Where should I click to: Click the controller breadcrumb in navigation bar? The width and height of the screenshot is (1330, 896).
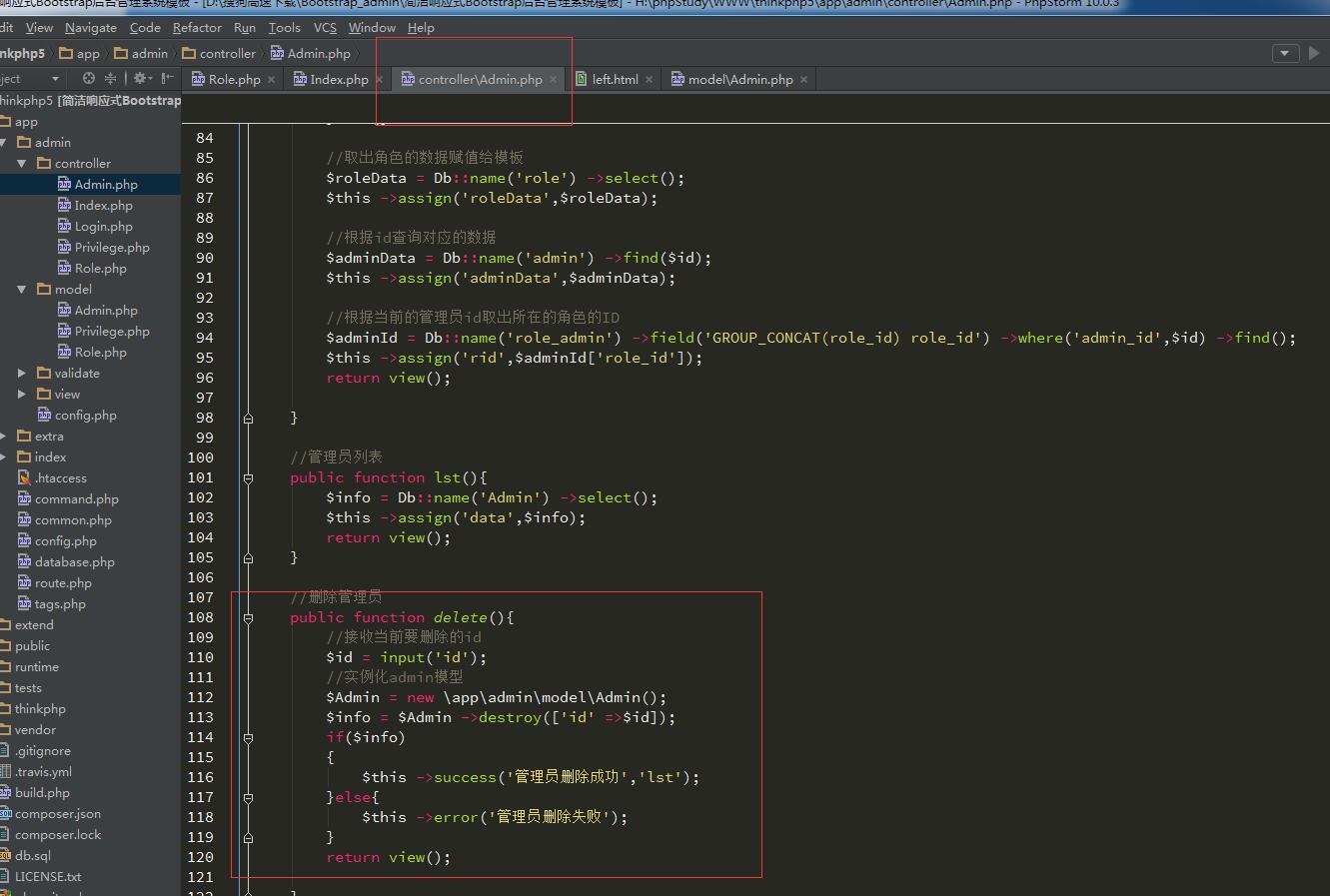pyautogui.click(x=227, y=54)
